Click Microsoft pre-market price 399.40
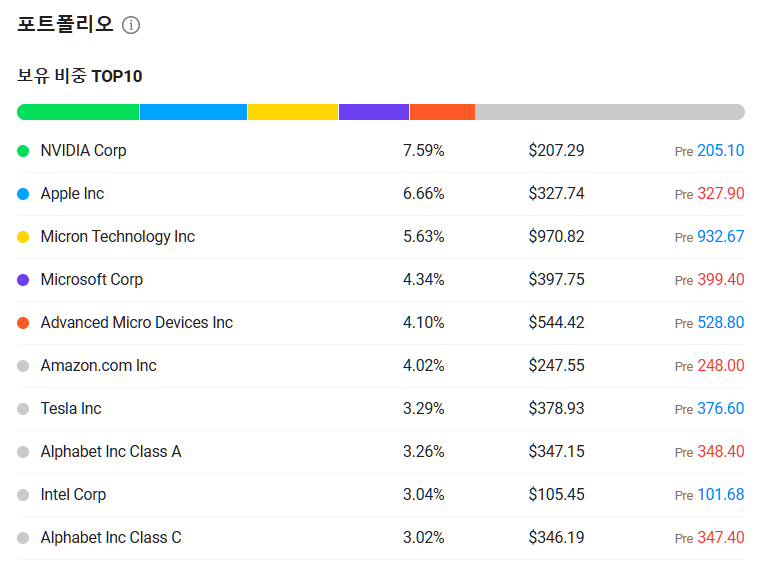Image resolution: width=761 pixels, height=568 pixels. pyautogui.click(x=721, y=280)
